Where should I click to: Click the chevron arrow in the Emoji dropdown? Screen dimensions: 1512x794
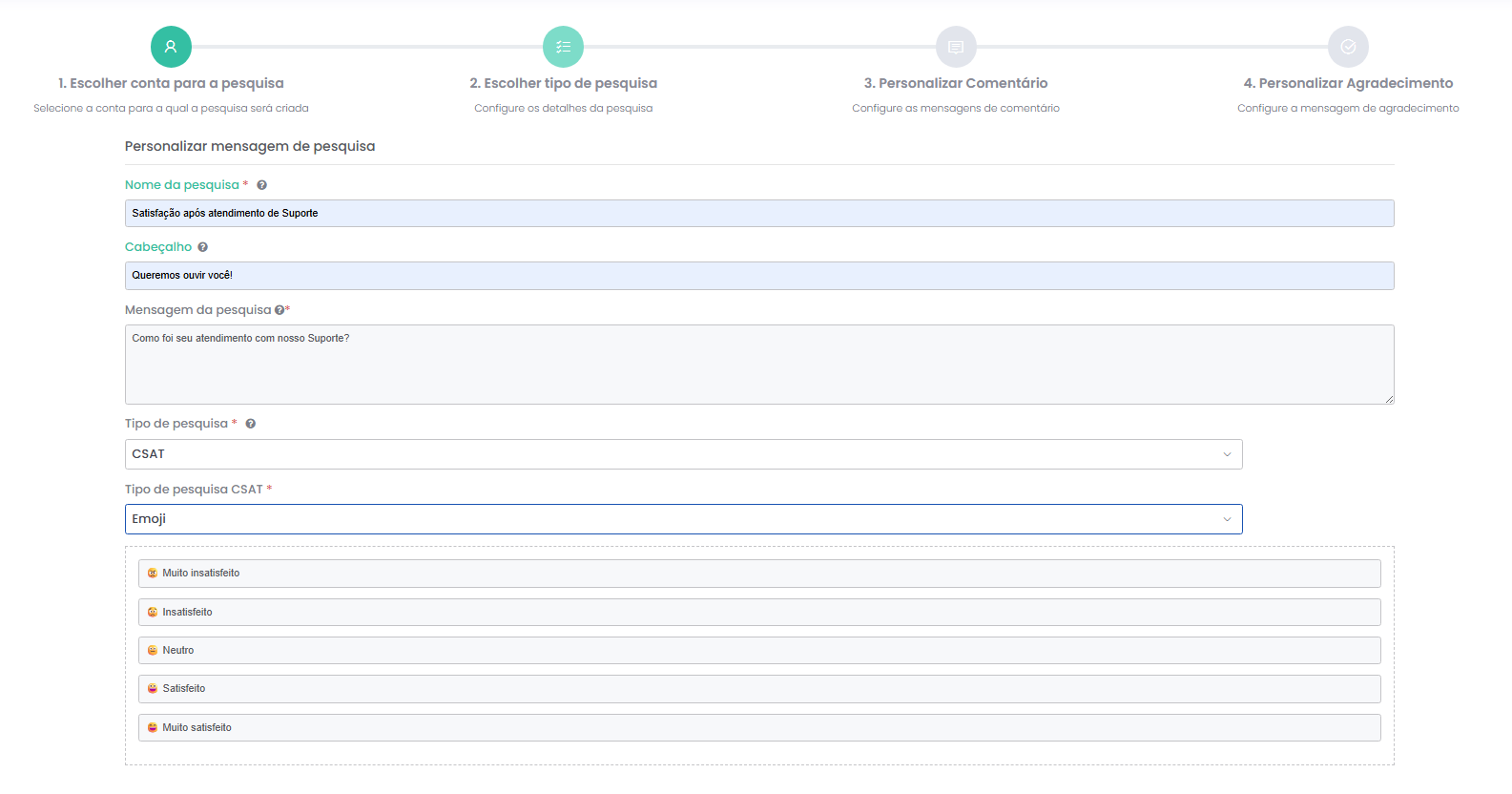(x=1227, y=519)
